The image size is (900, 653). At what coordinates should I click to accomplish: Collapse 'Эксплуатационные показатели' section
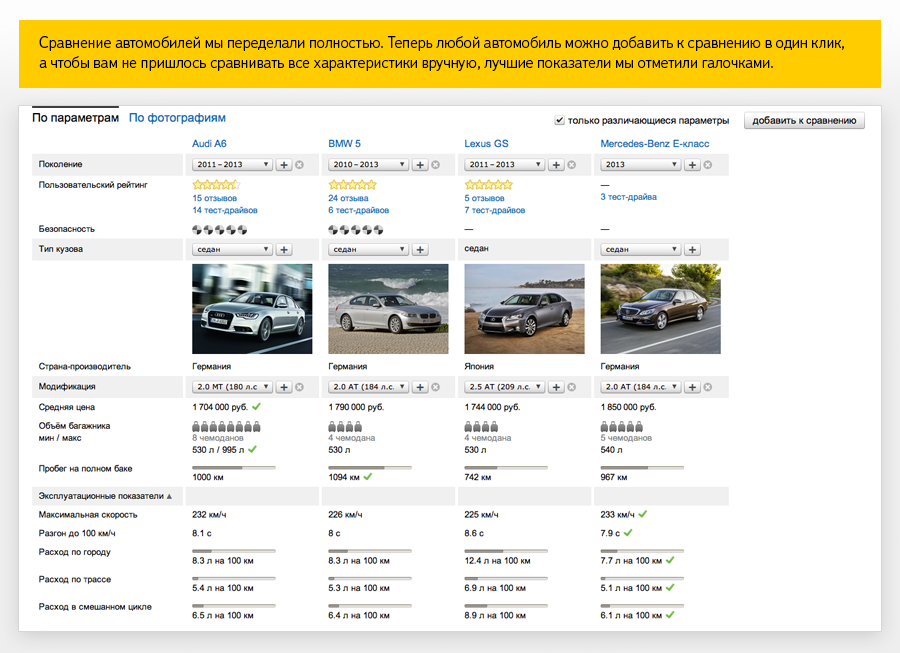(105, 496)
